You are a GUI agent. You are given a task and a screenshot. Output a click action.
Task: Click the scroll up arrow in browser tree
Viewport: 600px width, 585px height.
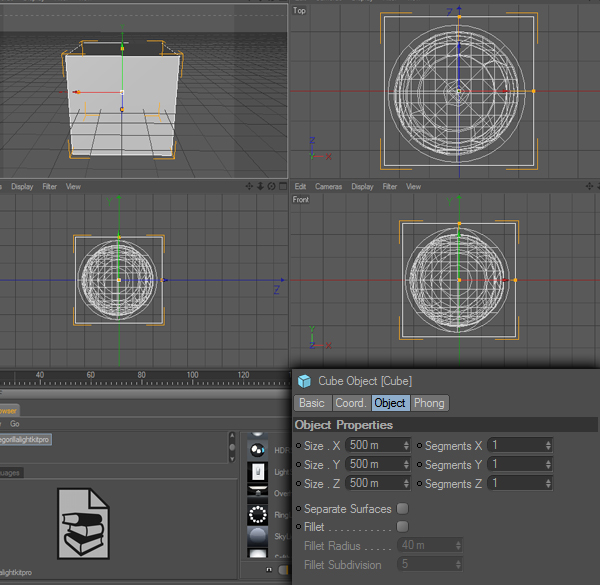click(x=232, y=436)
